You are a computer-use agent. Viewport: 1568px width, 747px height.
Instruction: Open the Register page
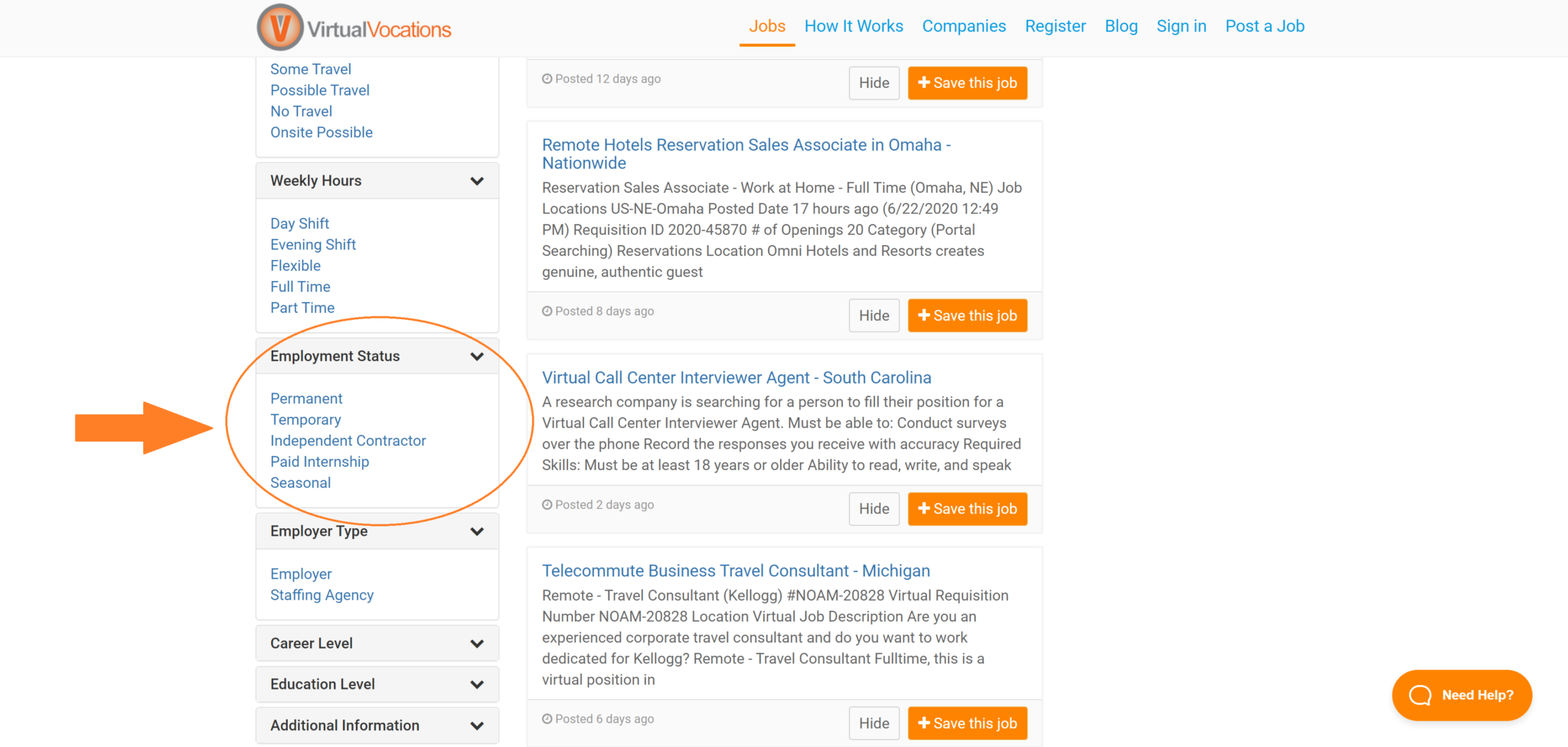click(1055, 26)
